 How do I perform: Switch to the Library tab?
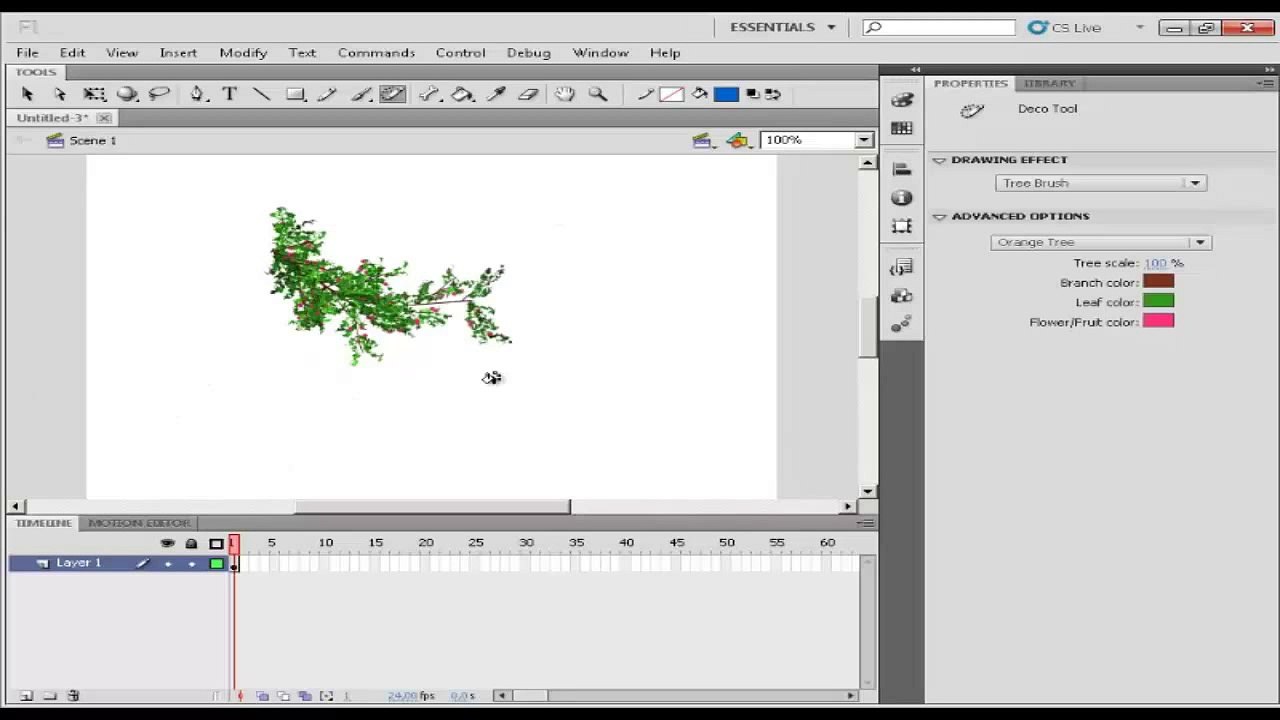(x=1049, y=84)
